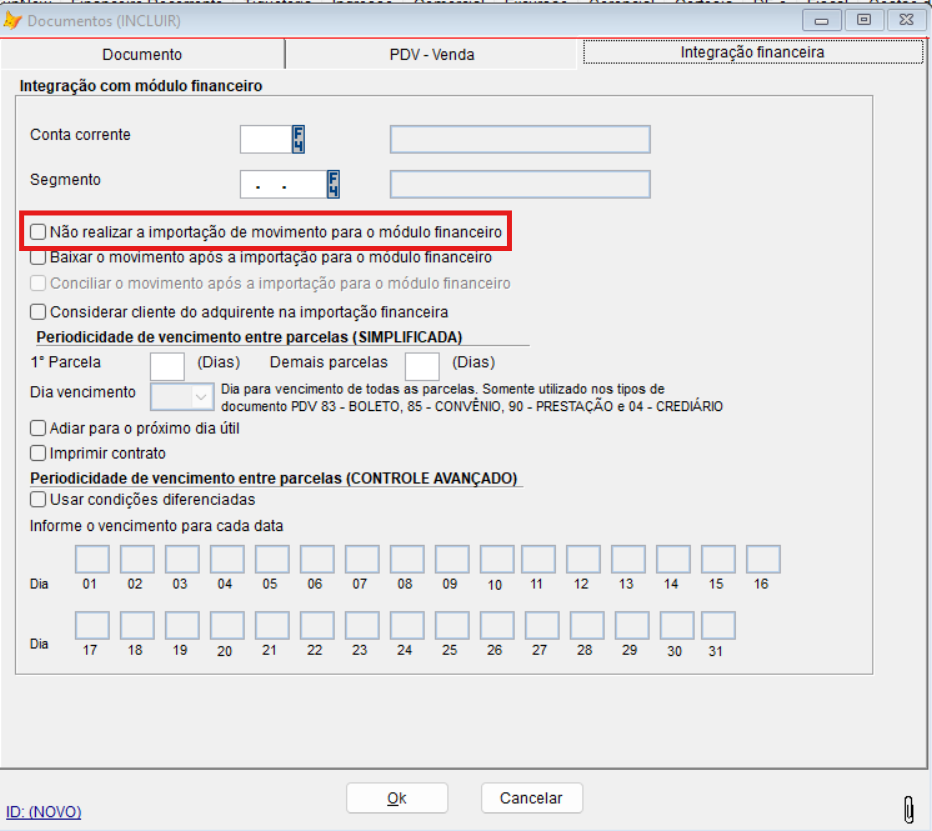Click the Documentos window app icon
The width and height of the screenshot is (932, 831).
point(13,20)
